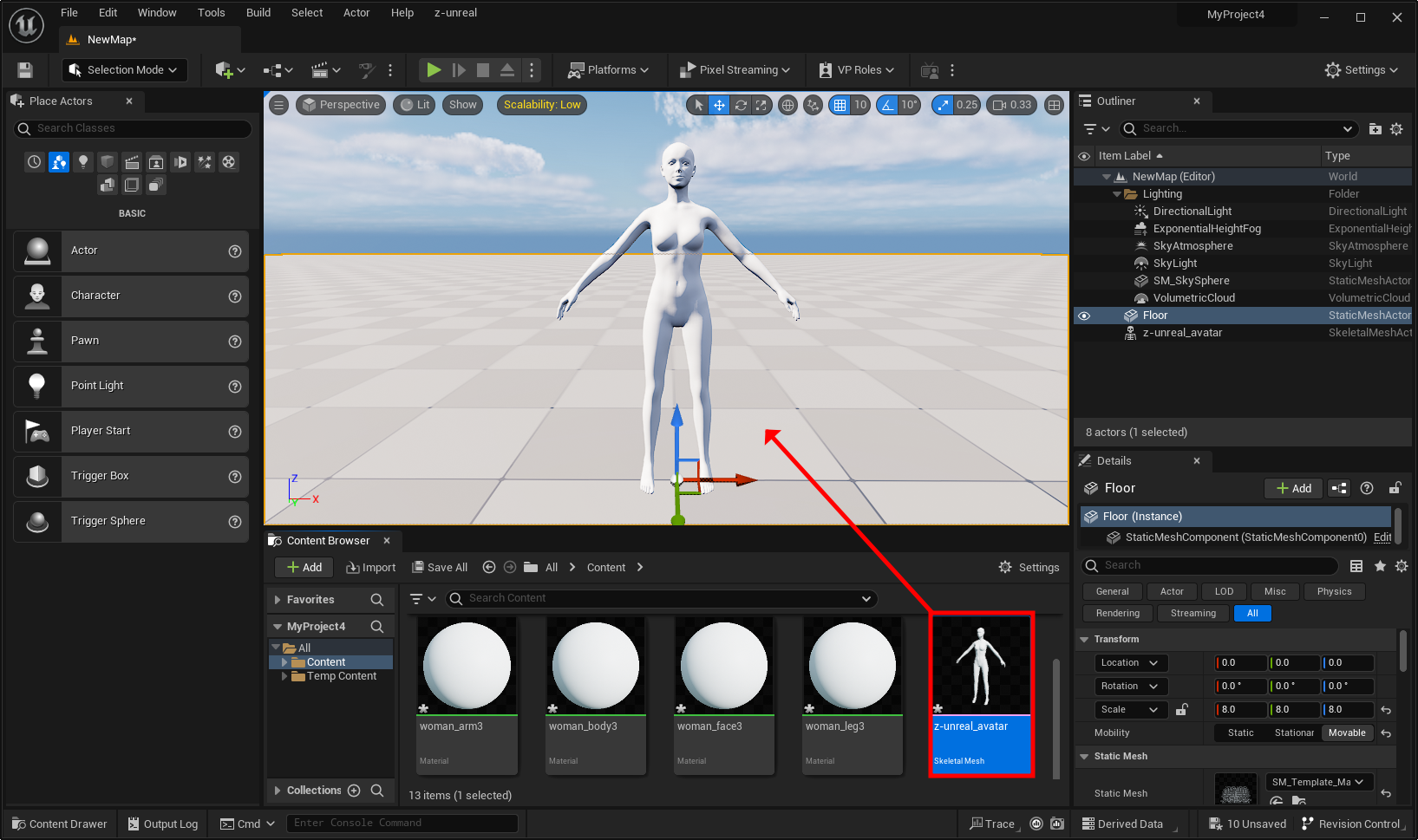The height and width of the screenshot is (840, 1418).
Task: Click the viewport layout maximize icon
Action: pyautogui.click(x=1054, y=105)
